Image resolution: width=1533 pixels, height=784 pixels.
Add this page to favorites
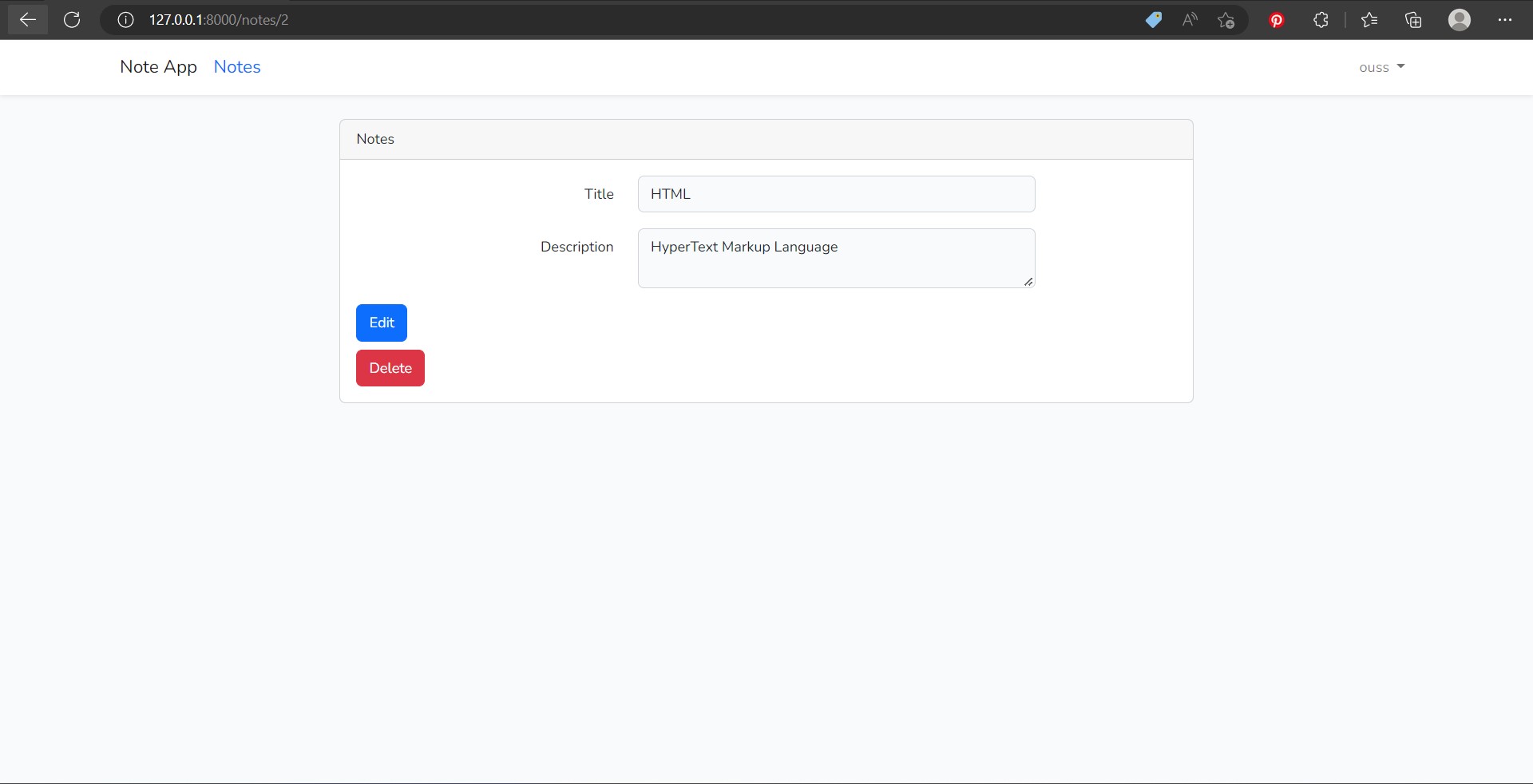(x=1226, y=20)
